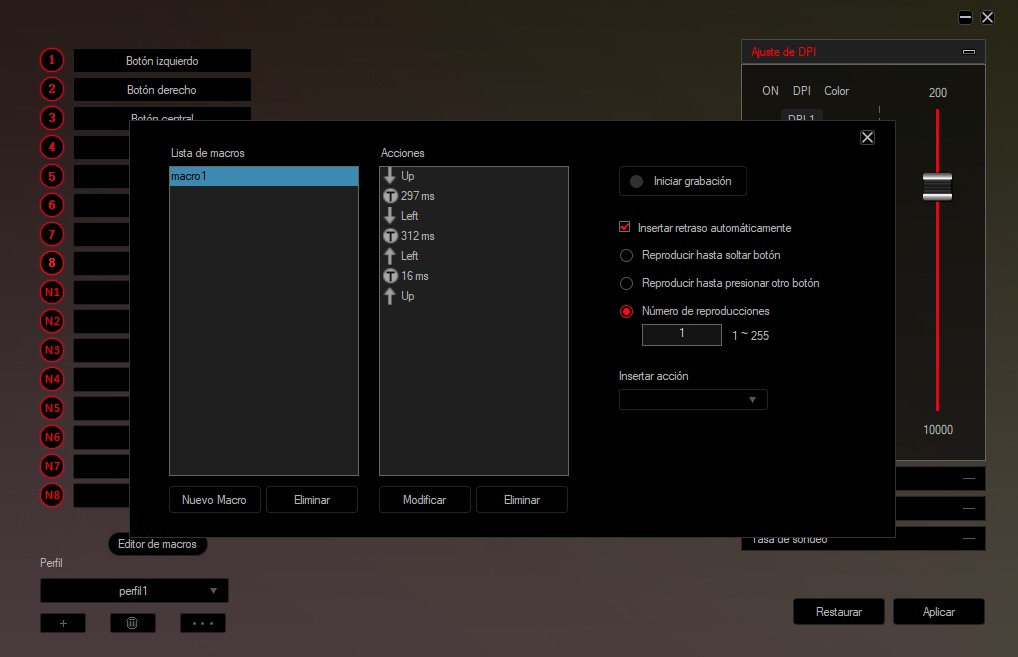Viewport: 1018px width, 657px height.
Task: Select the key-up Left action
Action: (473, 256)
